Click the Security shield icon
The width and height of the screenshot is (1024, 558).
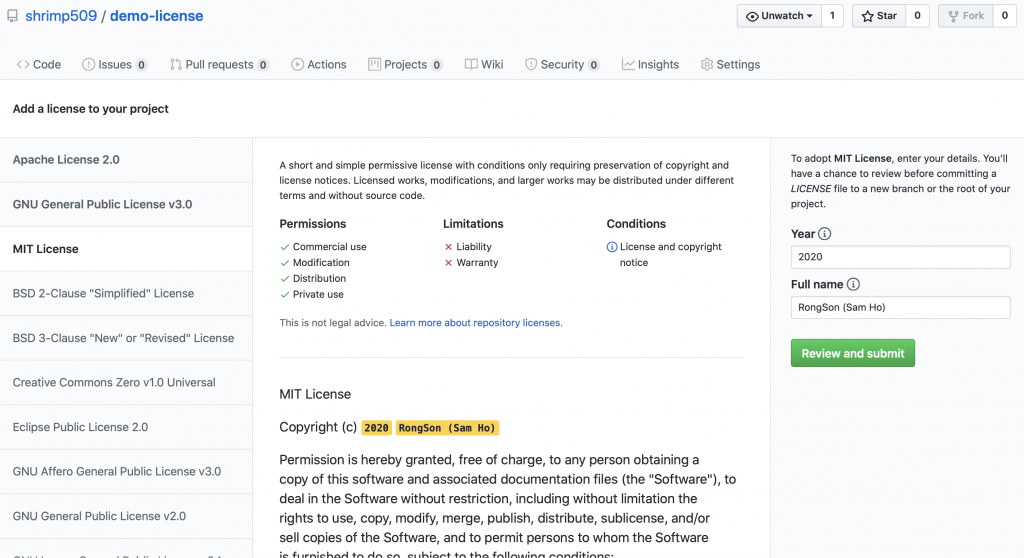[531, 64]
